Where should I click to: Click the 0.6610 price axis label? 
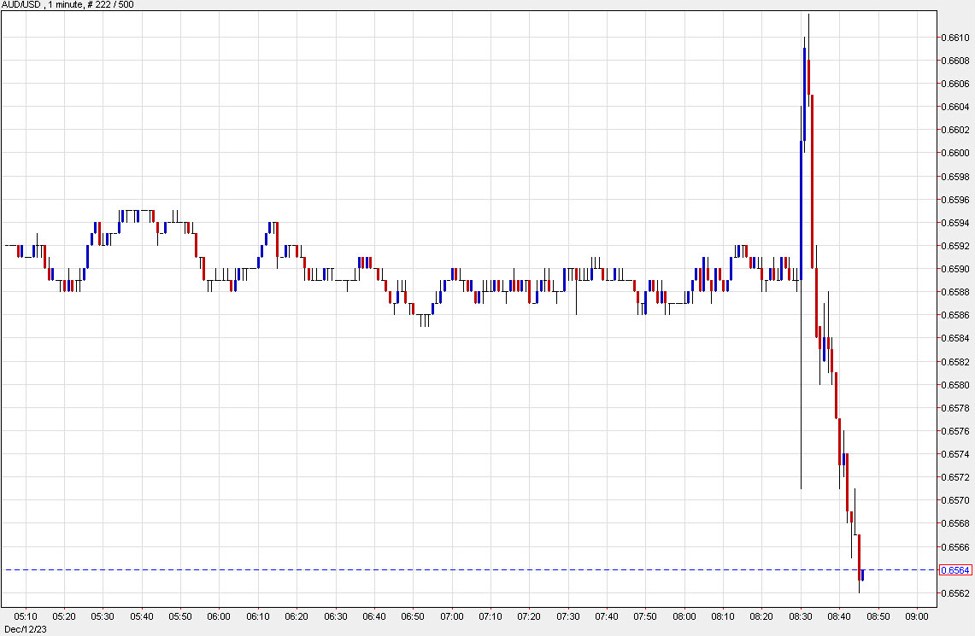click(x=953, y=37)
